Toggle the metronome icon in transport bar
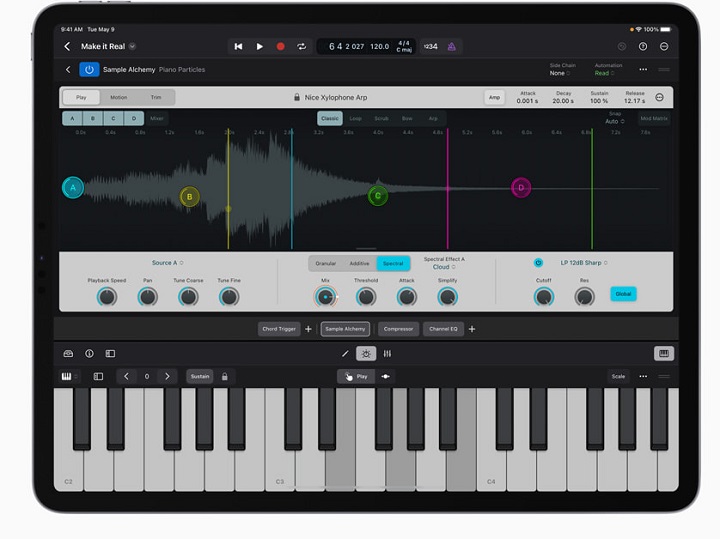 tap(451, 47)
